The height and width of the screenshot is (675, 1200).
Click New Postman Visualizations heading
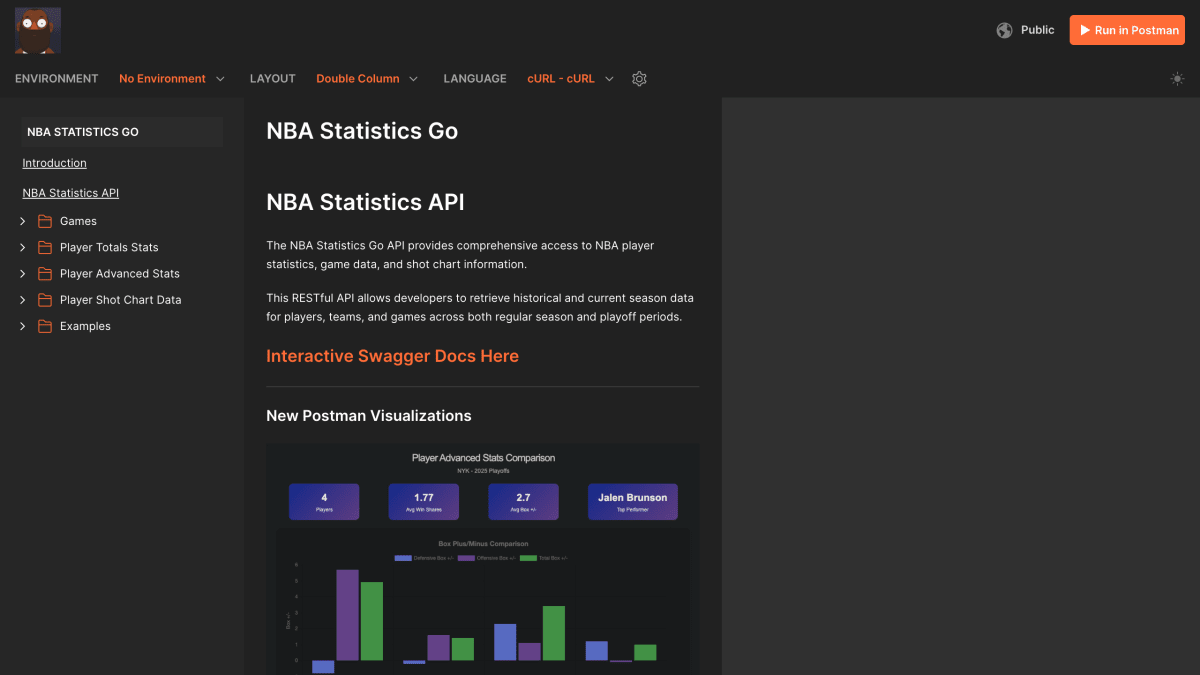(369, 416)
